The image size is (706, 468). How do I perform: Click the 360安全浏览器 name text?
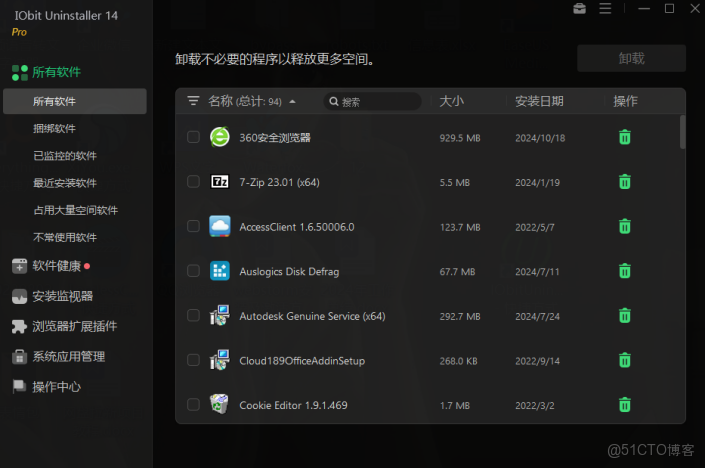point(275,138)
